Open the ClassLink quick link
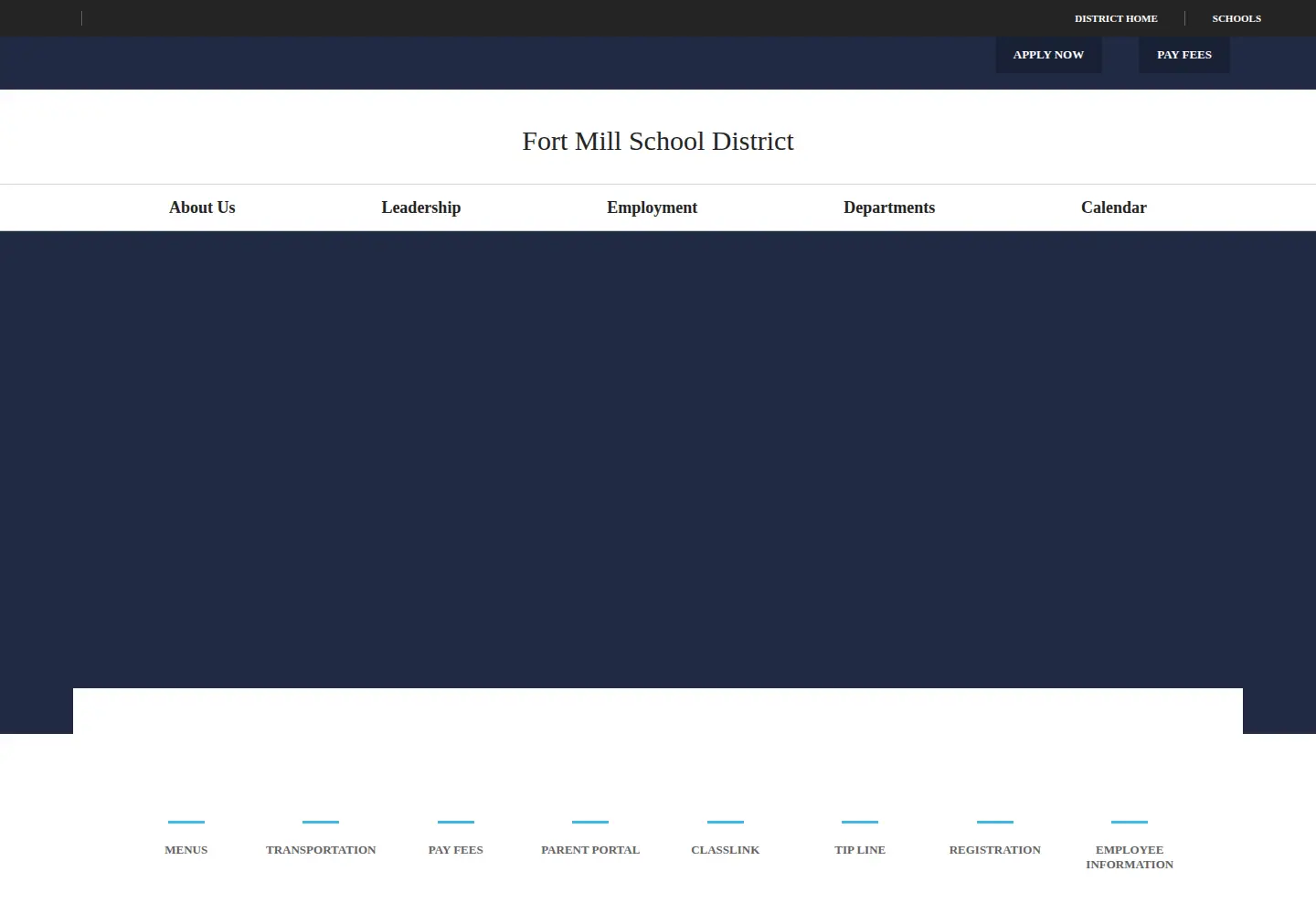The width and height of the screenshot is (1316, 914). (x=726, y=850)
